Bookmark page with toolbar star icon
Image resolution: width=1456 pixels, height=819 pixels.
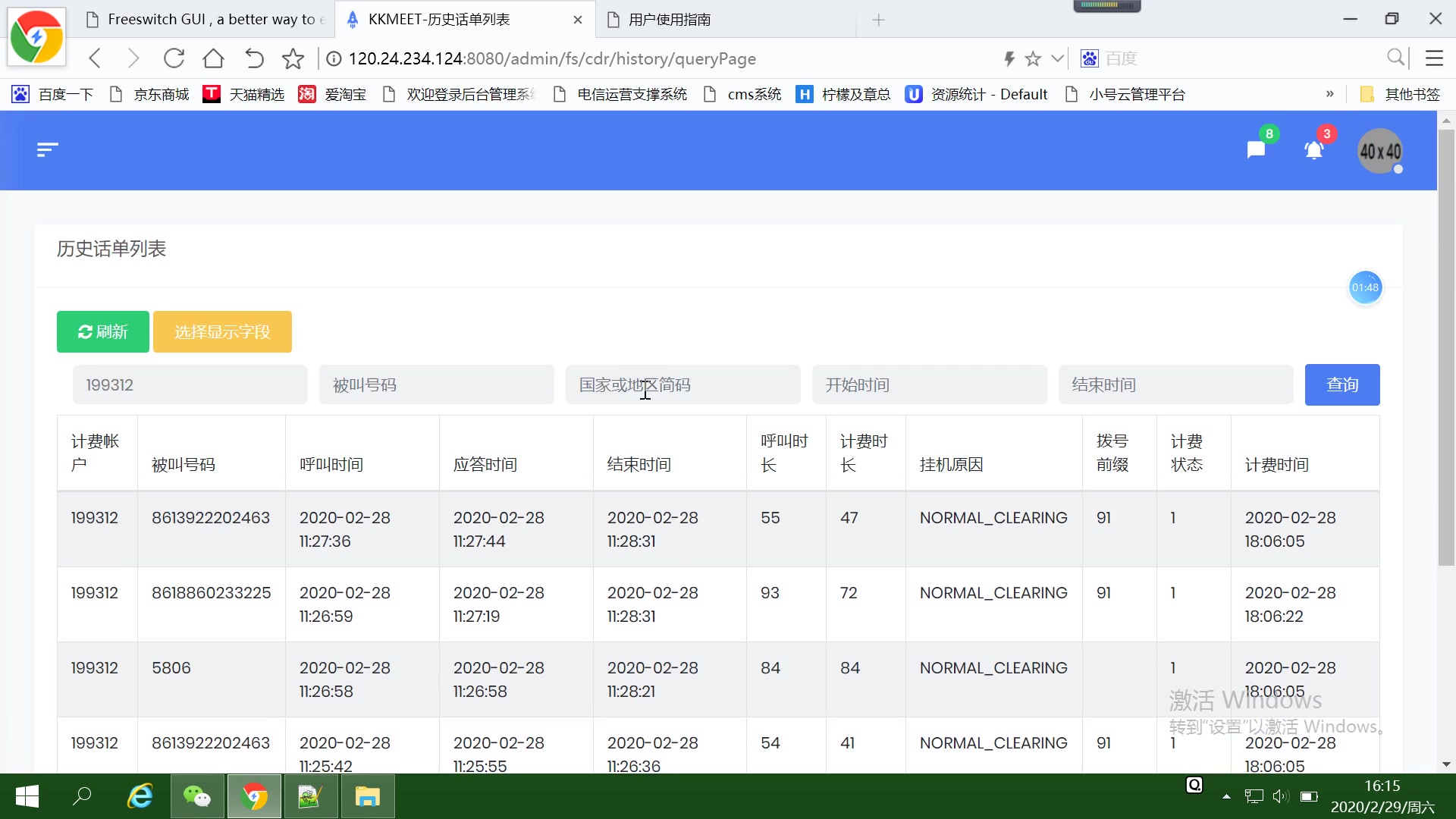tap(293, 58)
